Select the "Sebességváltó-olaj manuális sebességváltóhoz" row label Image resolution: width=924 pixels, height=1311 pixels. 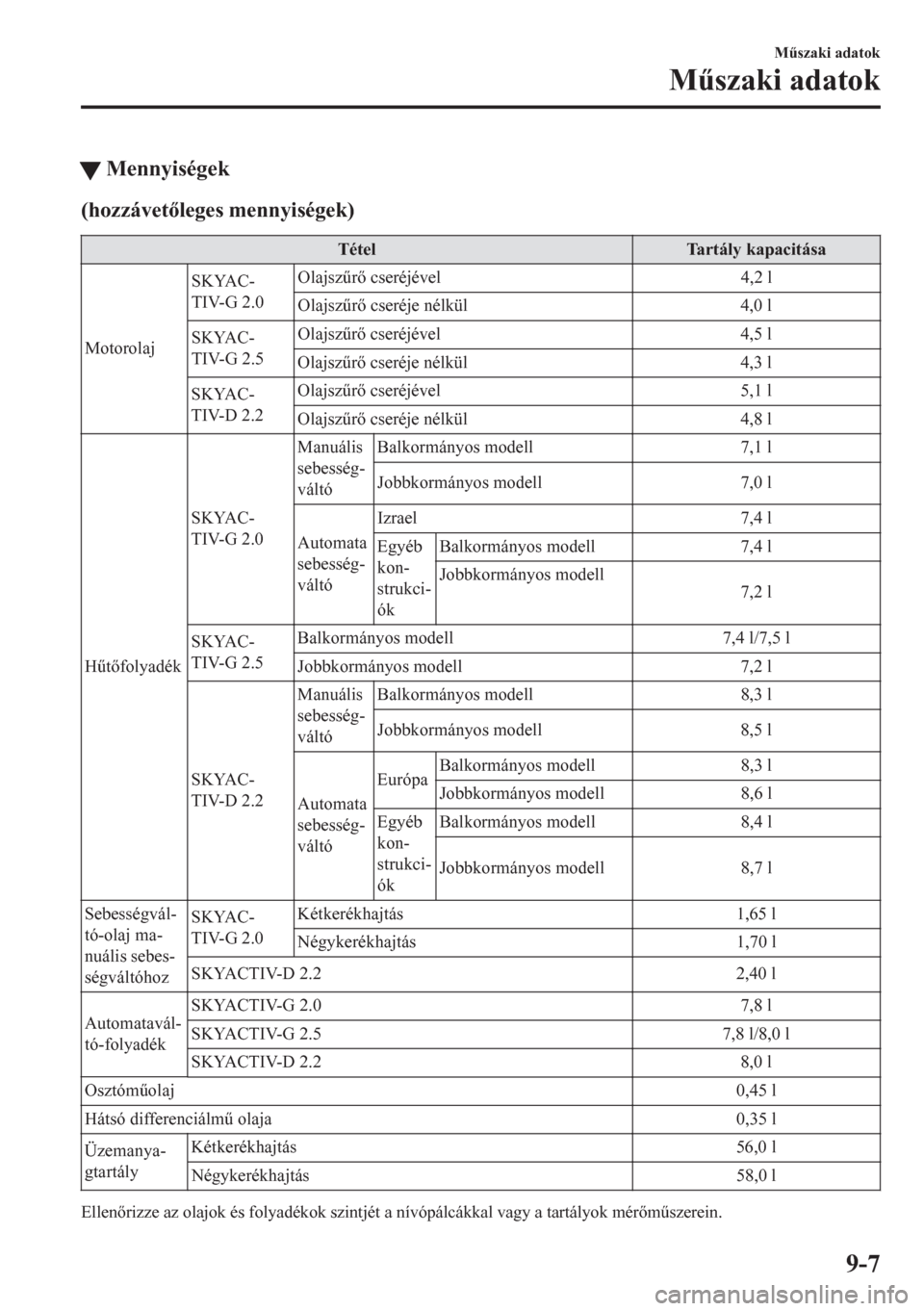132,945
